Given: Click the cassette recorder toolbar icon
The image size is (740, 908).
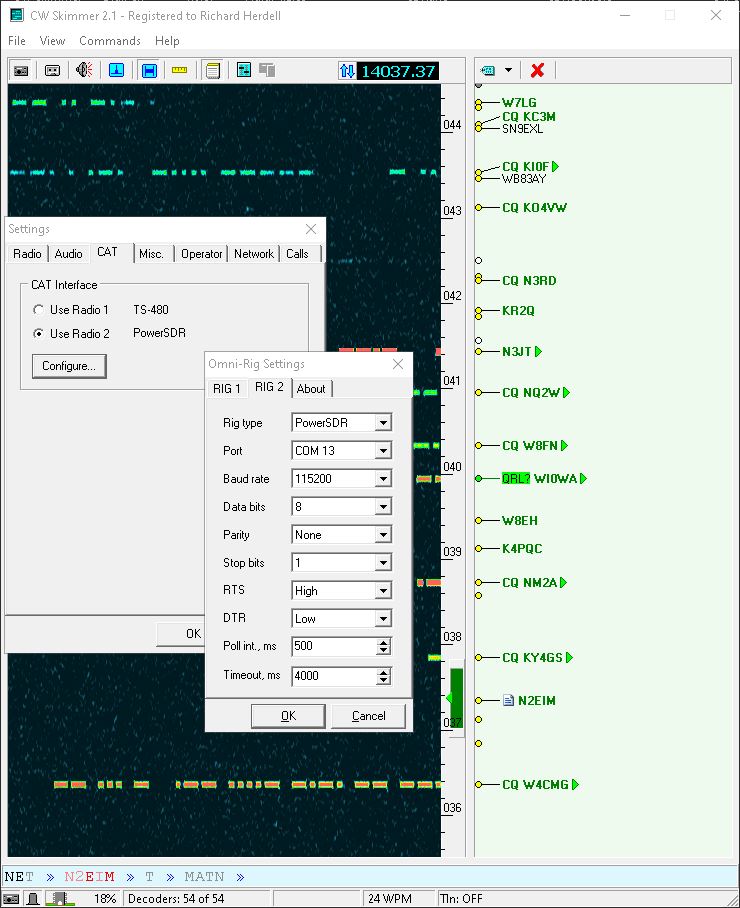Looking at the screenshot, I should pos(52,71).
